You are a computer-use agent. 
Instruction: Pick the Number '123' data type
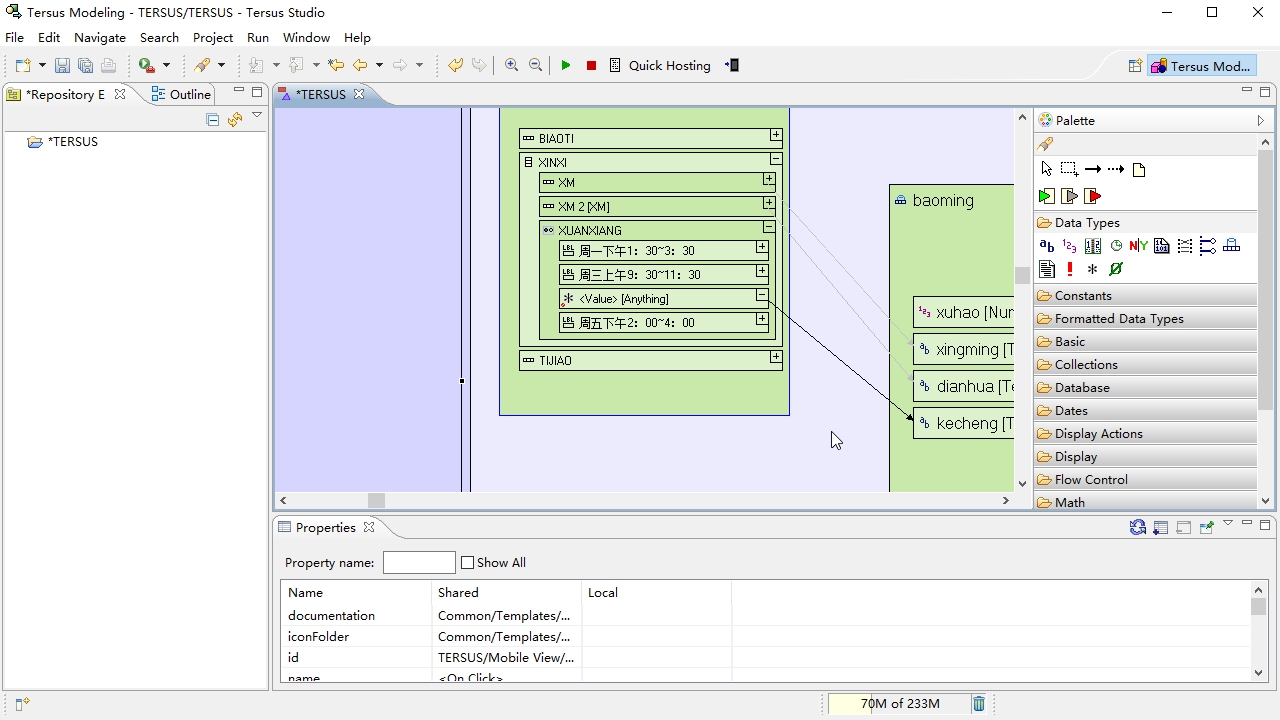pyautogui.click(x=1070, y=246)
